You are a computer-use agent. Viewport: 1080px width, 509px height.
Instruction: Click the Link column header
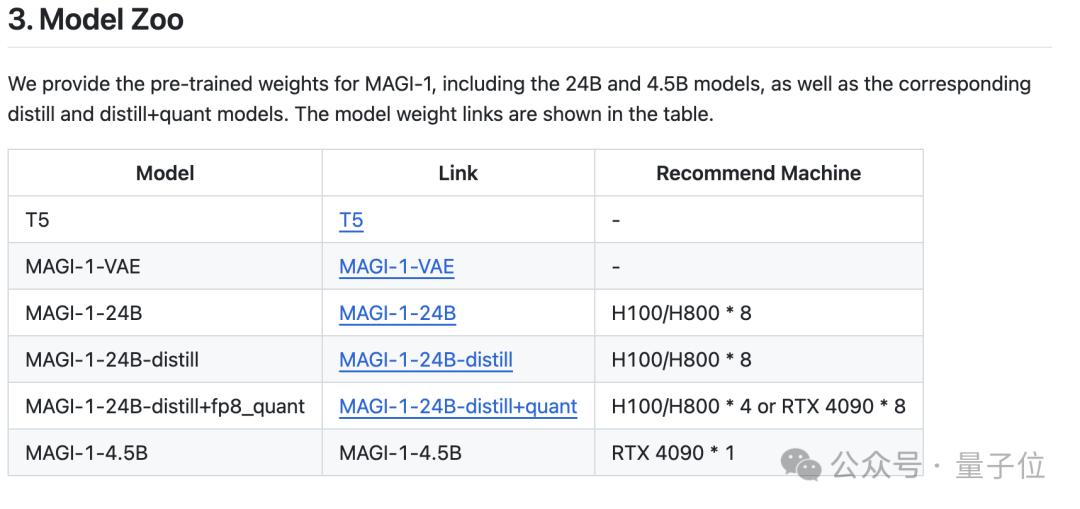(458, 173)
